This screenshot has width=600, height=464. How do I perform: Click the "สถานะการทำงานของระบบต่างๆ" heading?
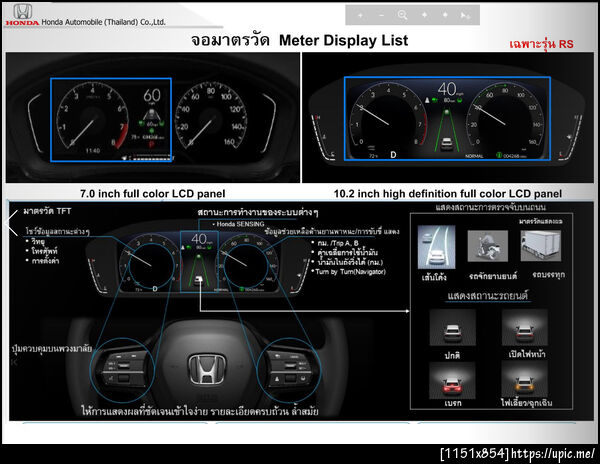click(x=258, y=212)
